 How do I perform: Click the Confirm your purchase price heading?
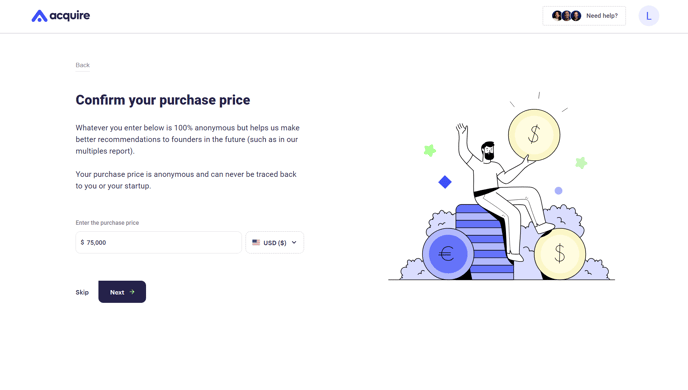[x=163, y=100]
